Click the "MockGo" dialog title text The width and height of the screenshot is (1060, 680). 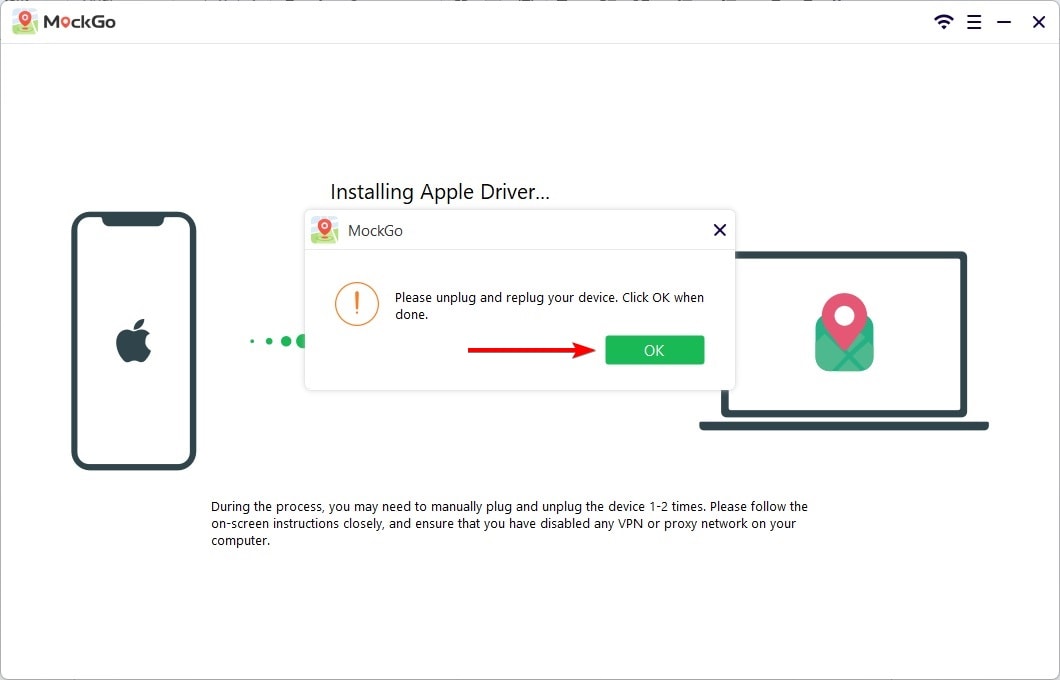click(375, 231)
